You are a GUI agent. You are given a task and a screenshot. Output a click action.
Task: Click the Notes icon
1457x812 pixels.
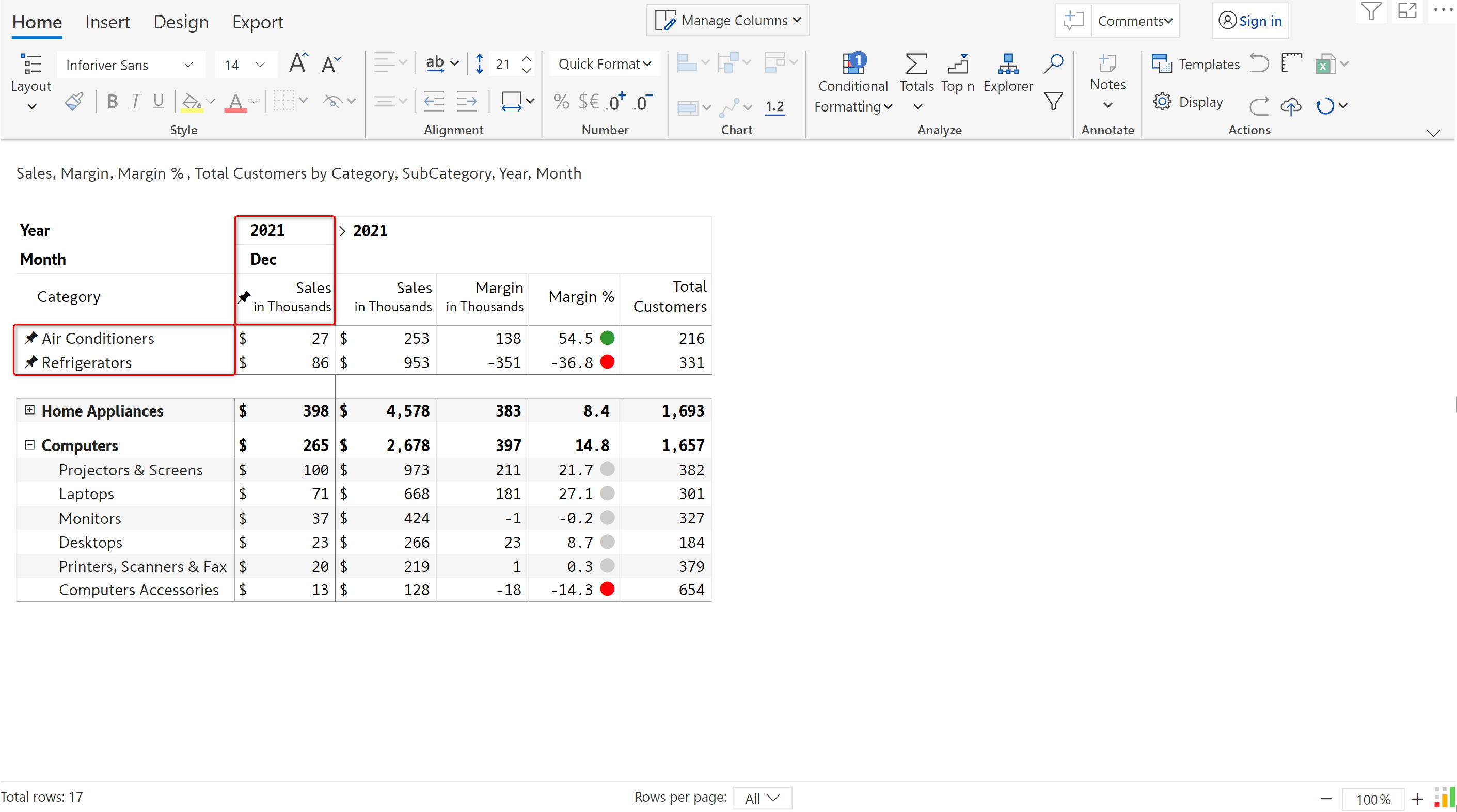(1107, 63)
